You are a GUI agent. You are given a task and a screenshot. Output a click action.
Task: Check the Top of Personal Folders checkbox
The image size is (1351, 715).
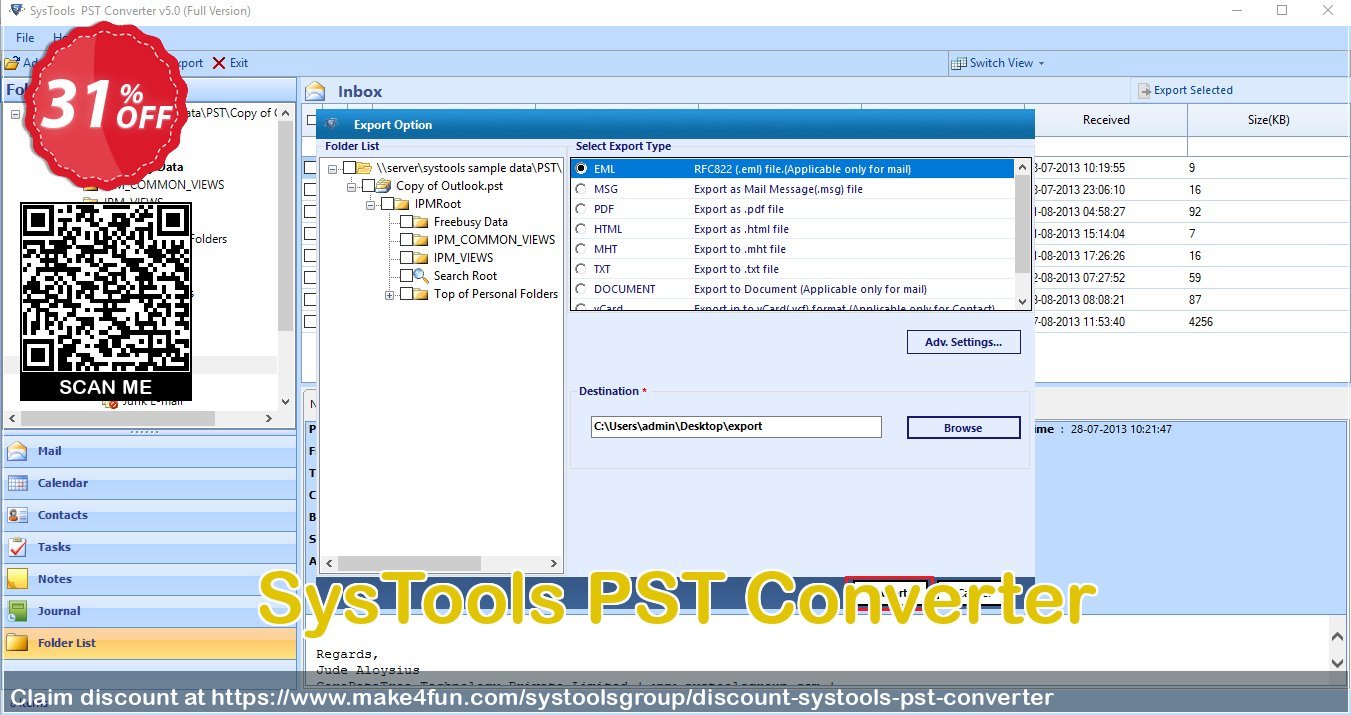406,294
